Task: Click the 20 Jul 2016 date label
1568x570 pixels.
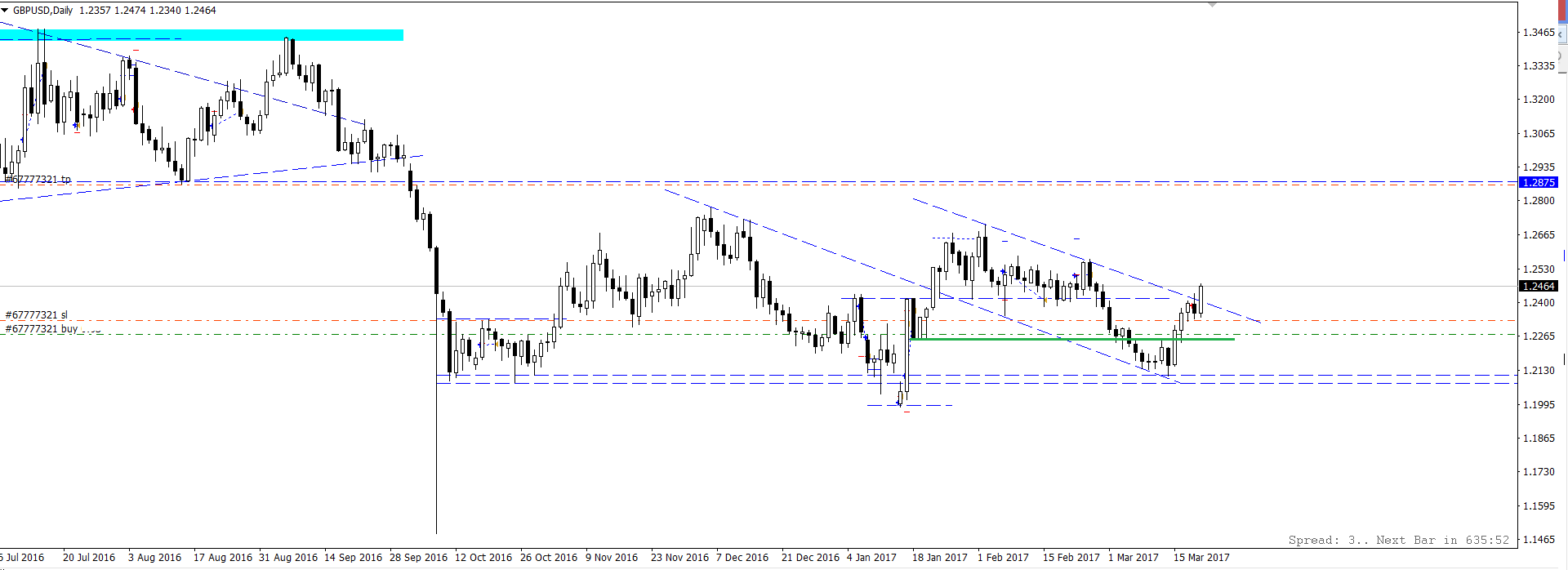Action: pyautogui.click(x=89, y=558)
